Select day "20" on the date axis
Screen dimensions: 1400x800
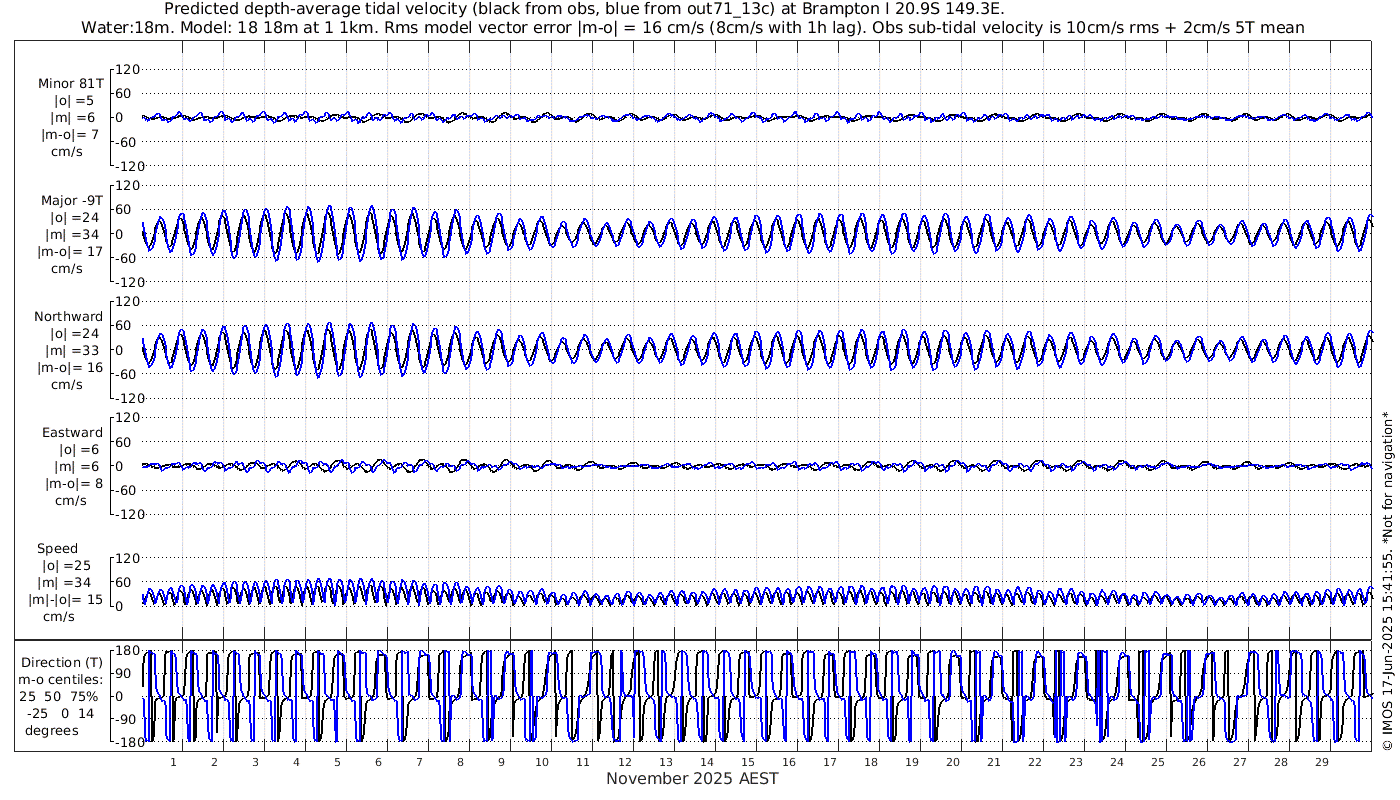tap(952, 761)
